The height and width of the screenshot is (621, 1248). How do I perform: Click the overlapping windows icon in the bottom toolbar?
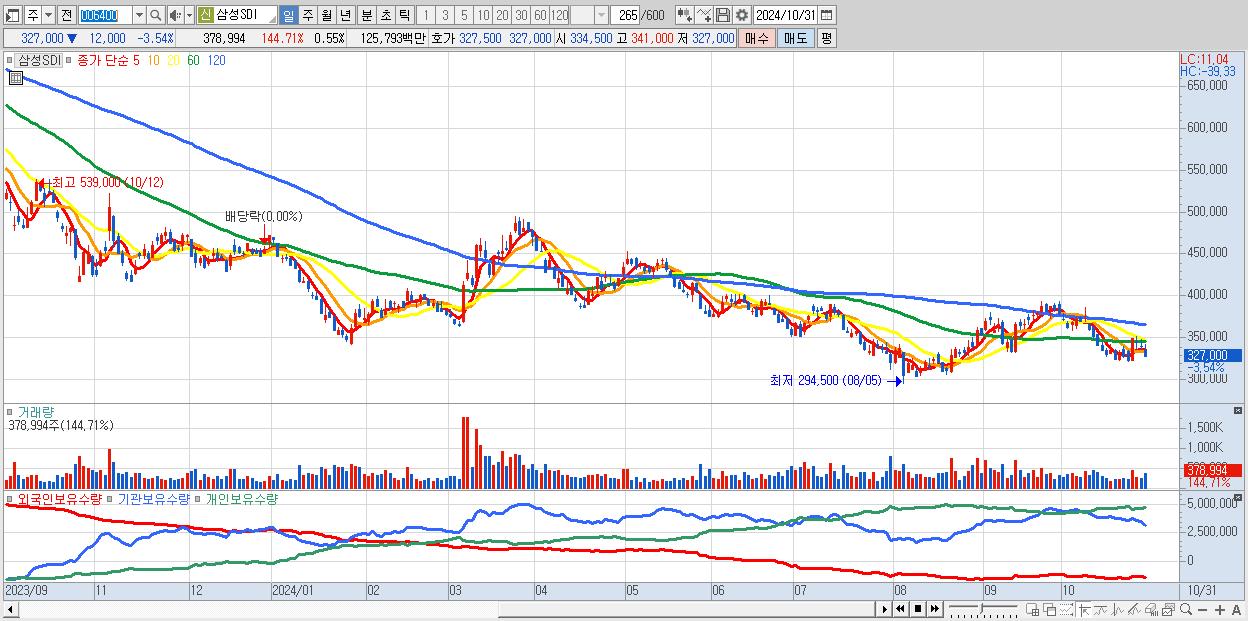tap(1050, 610)
